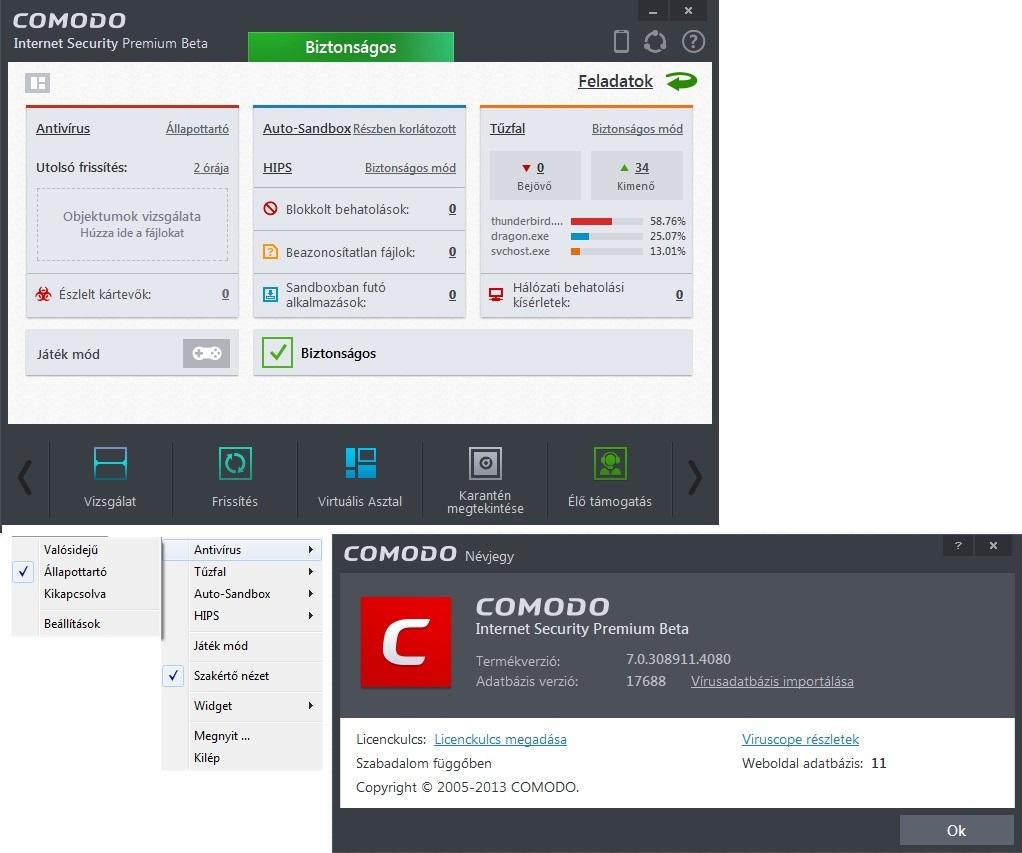Click the Antivírus heading link
The height and width of the screenshot is (853, 1022).
[x=63, y=128]
